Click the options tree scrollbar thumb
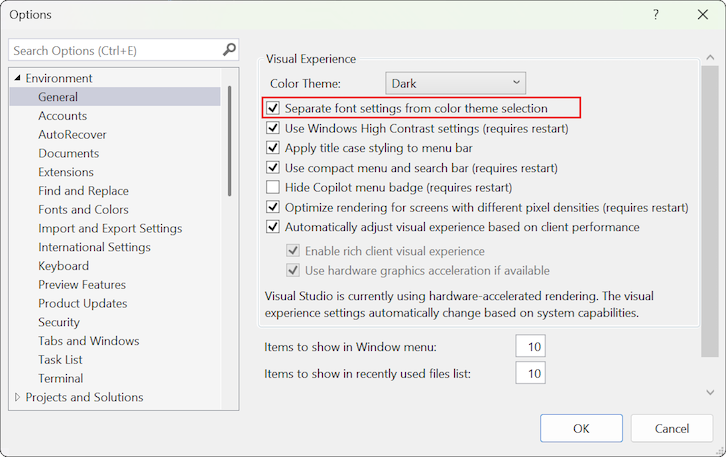726x457 pixels. point(230,141)
